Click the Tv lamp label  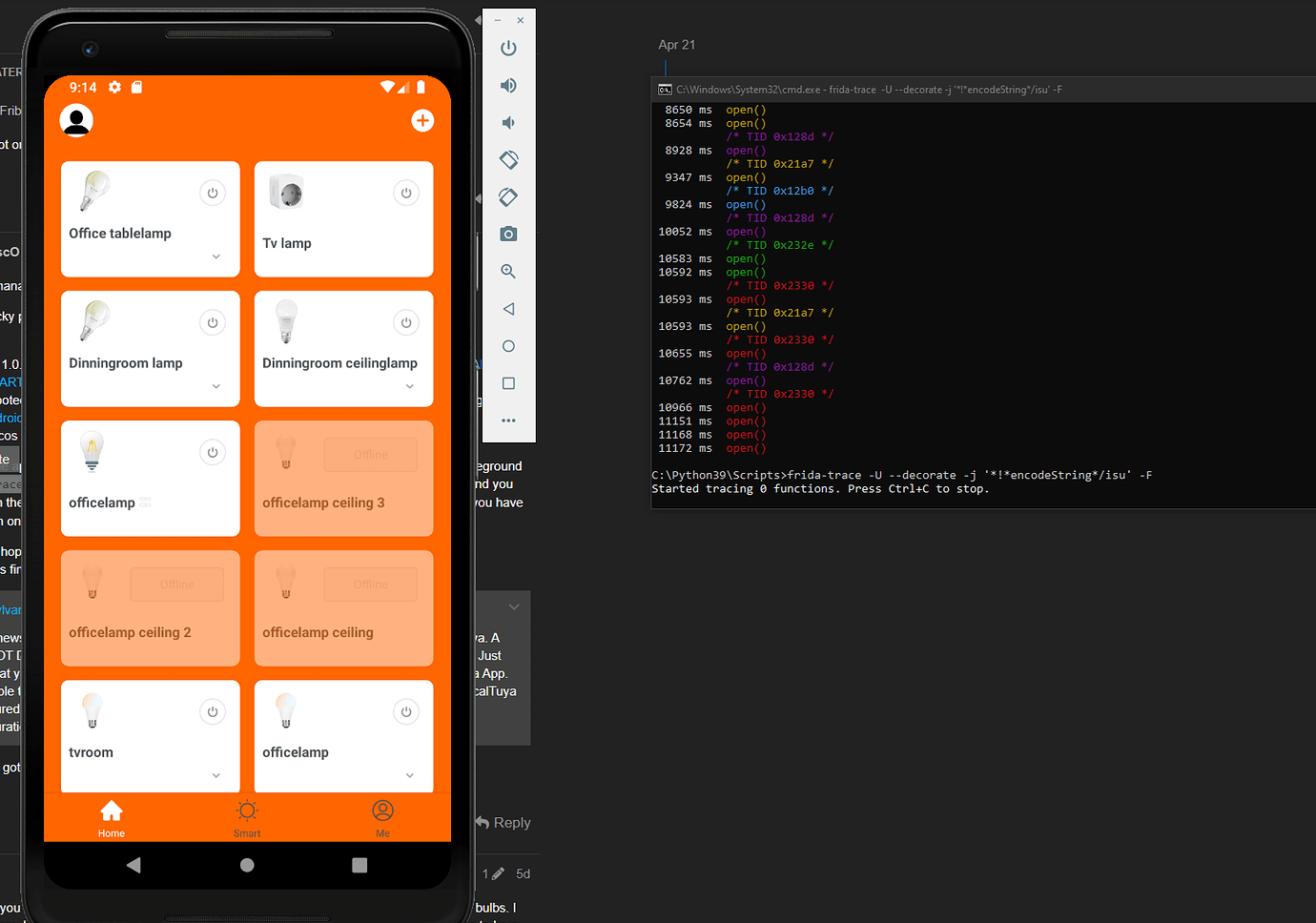287,243
